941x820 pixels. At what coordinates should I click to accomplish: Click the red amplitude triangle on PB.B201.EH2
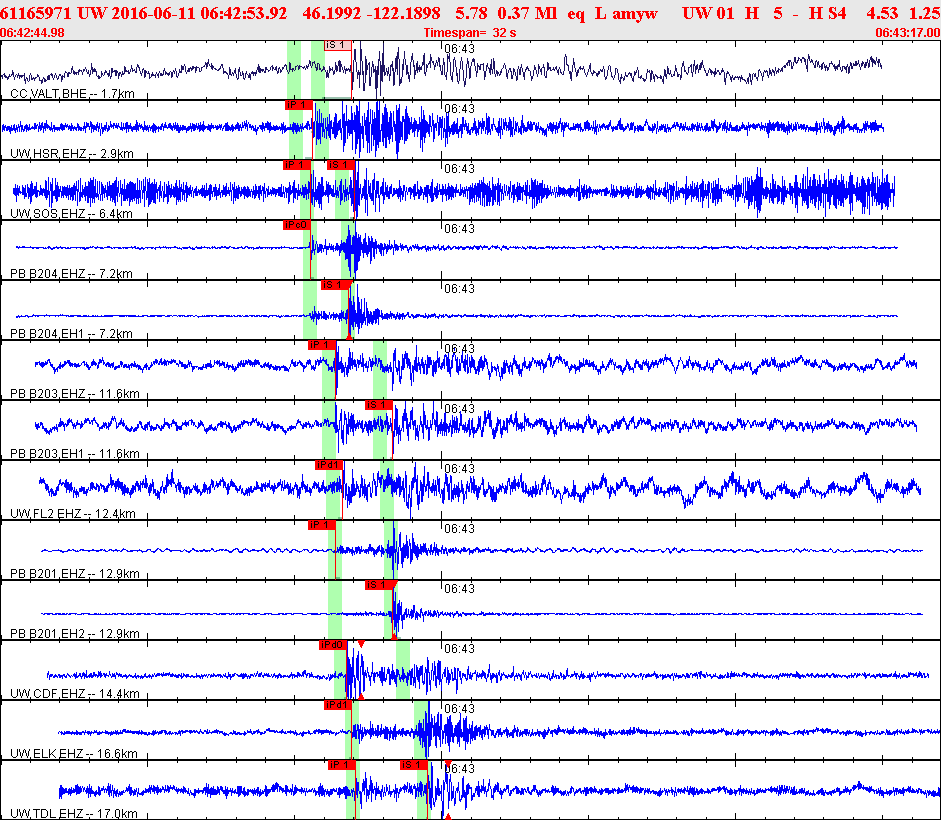394,636
